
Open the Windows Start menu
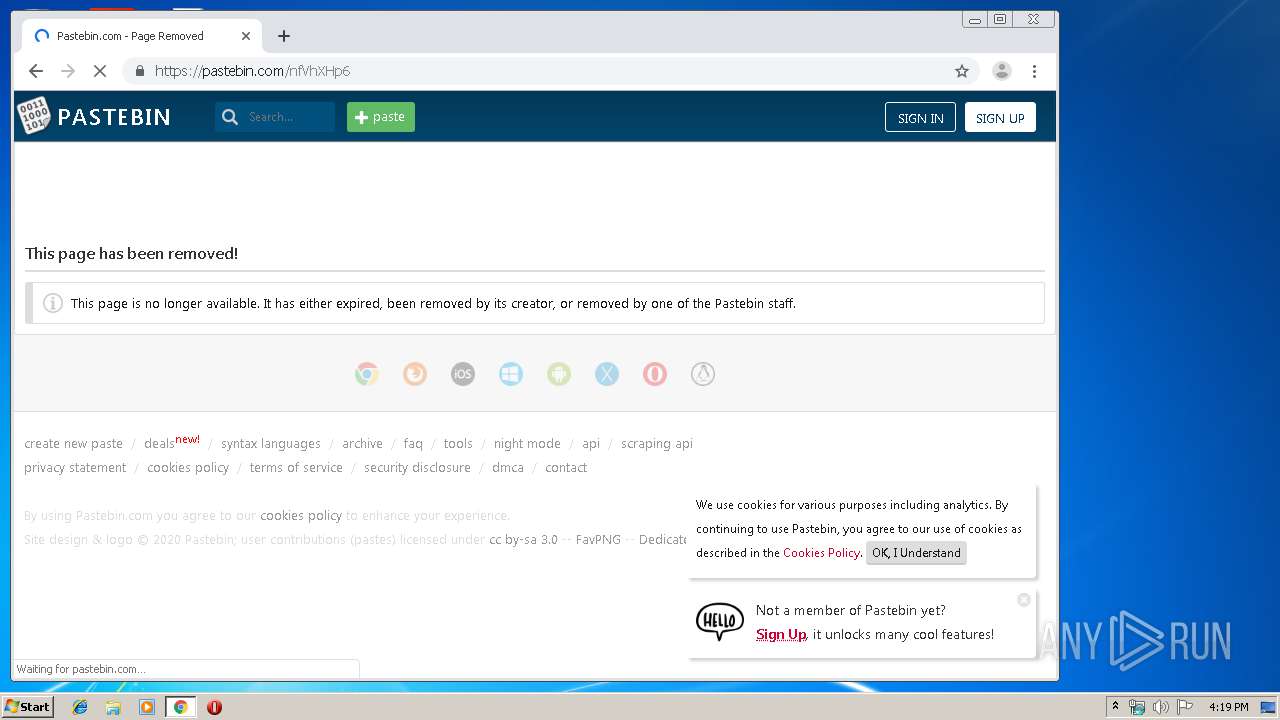pos(28,707)
